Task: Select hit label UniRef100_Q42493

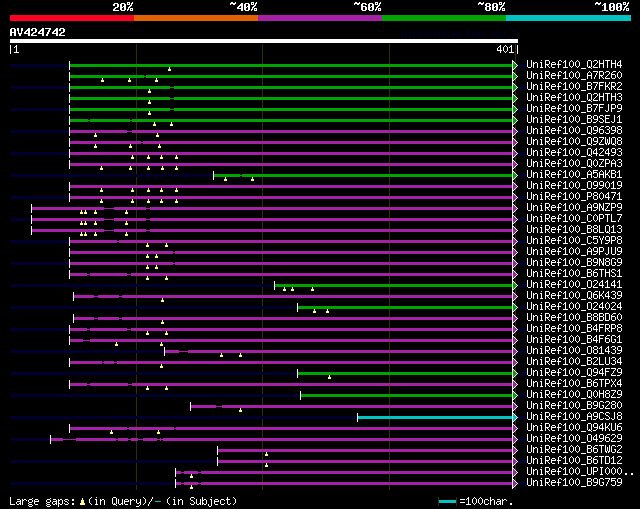Action: coord(574,153)
